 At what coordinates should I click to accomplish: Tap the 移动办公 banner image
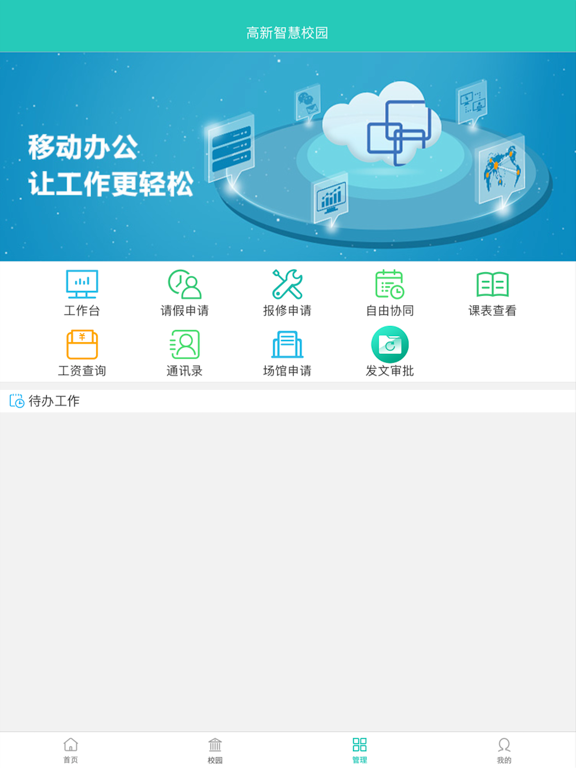[x=288, y=157]
